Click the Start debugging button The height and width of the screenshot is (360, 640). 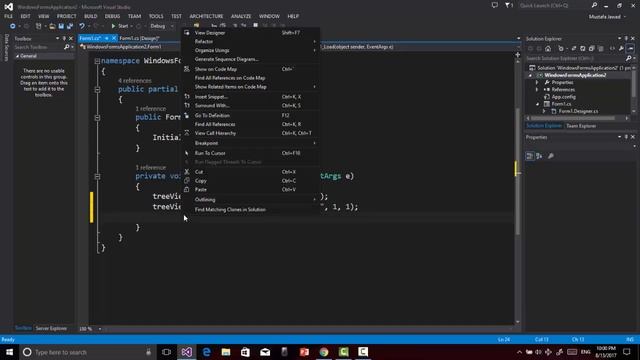point(120,26)
